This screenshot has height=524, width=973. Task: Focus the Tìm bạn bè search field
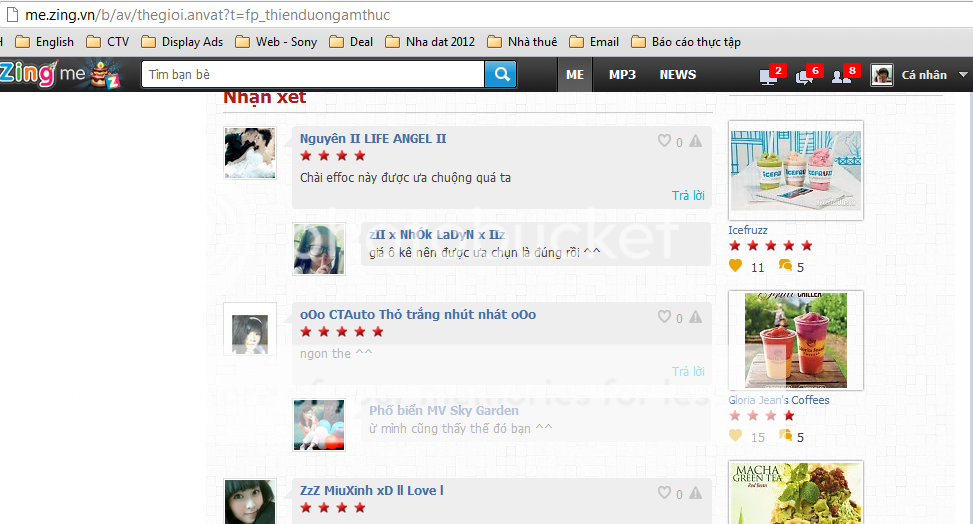[x=312, y=75]
